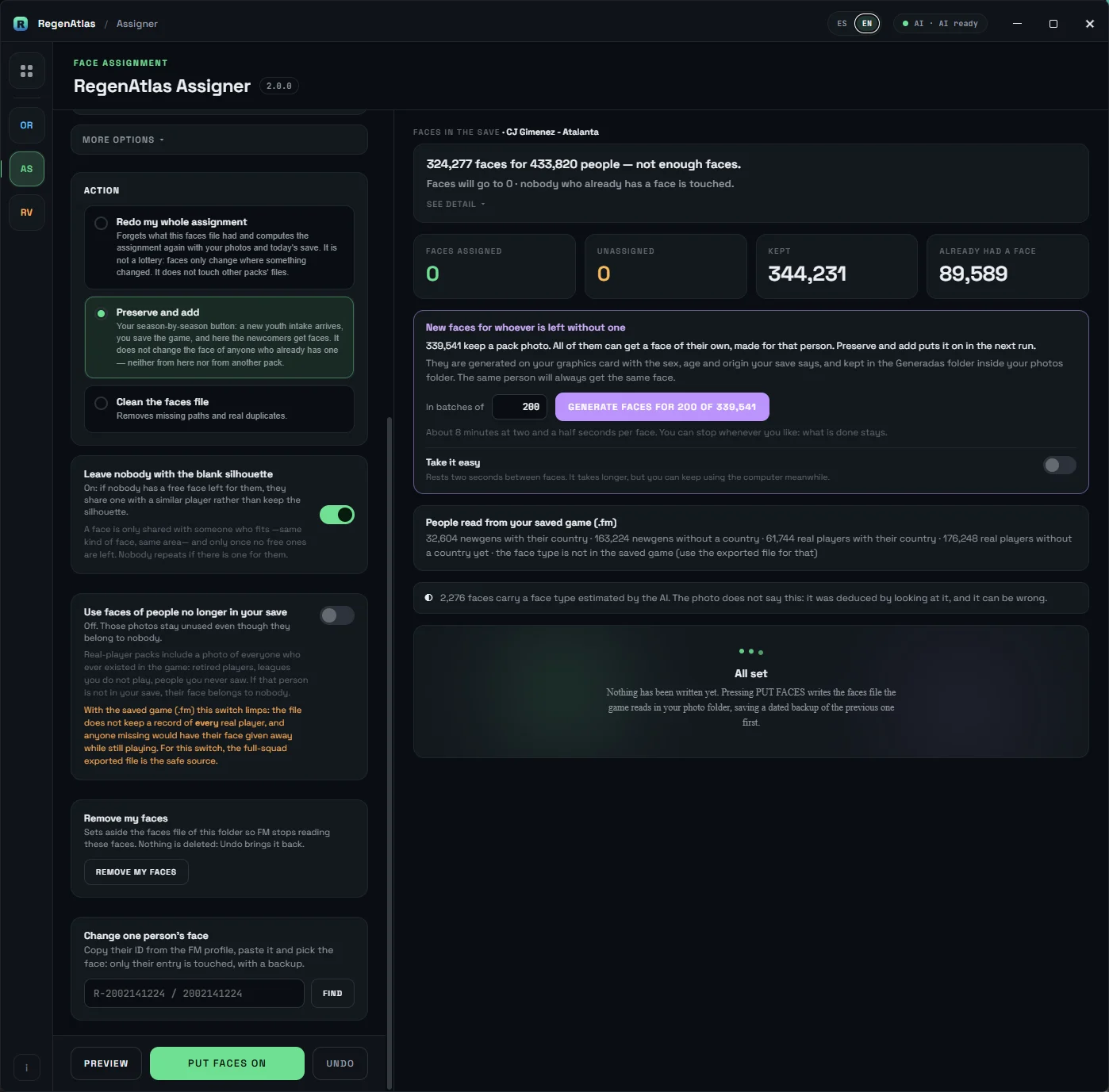The height and width of the screenshot is (1092, 1109).
Task: Switch to the OR sidebar tab
Action: 27,125
